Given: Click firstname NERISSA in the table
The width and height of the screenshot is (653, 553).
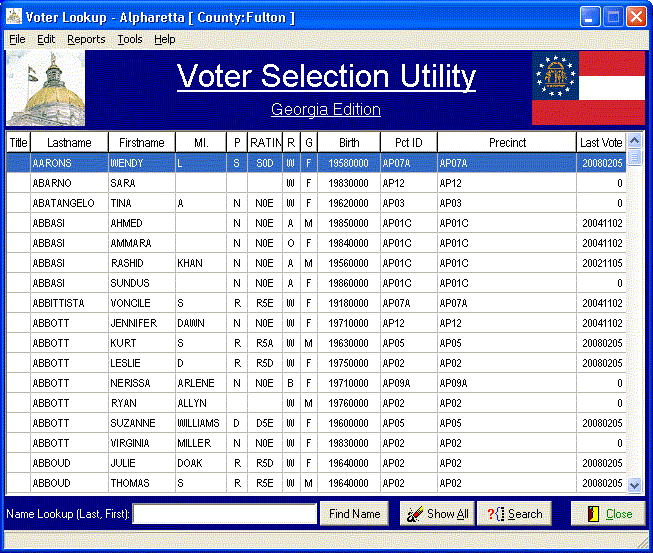Looking at the screenshot, I should tap(142, 383).
